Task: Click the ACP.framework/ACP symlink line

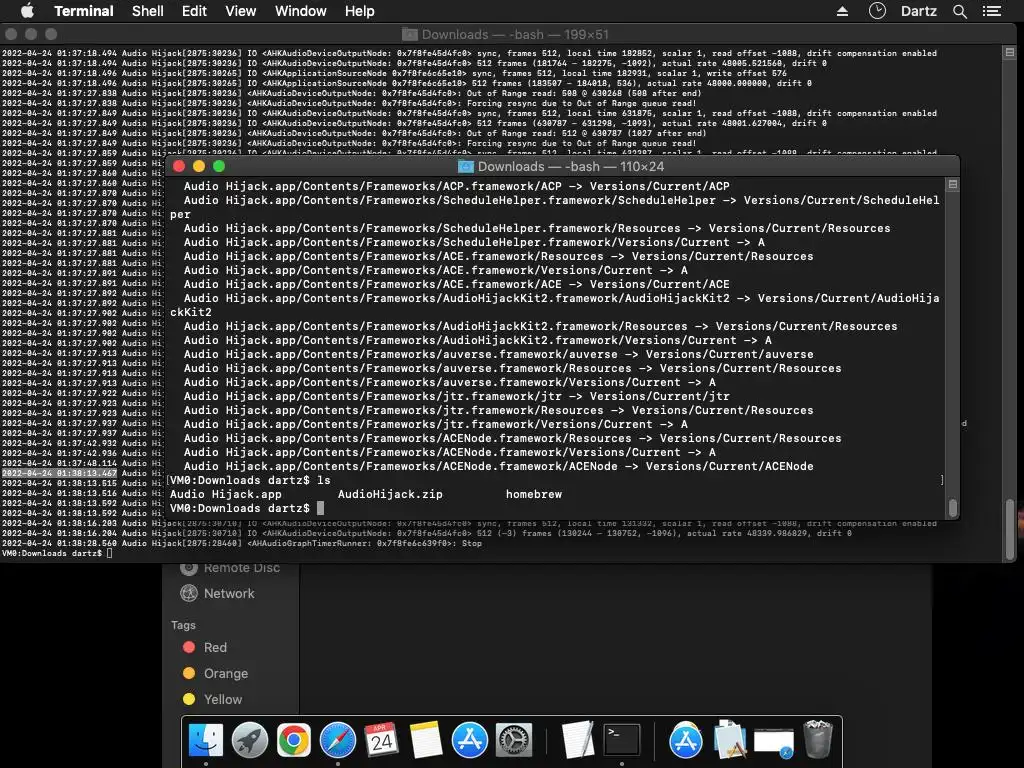Action: coord(456,186)
